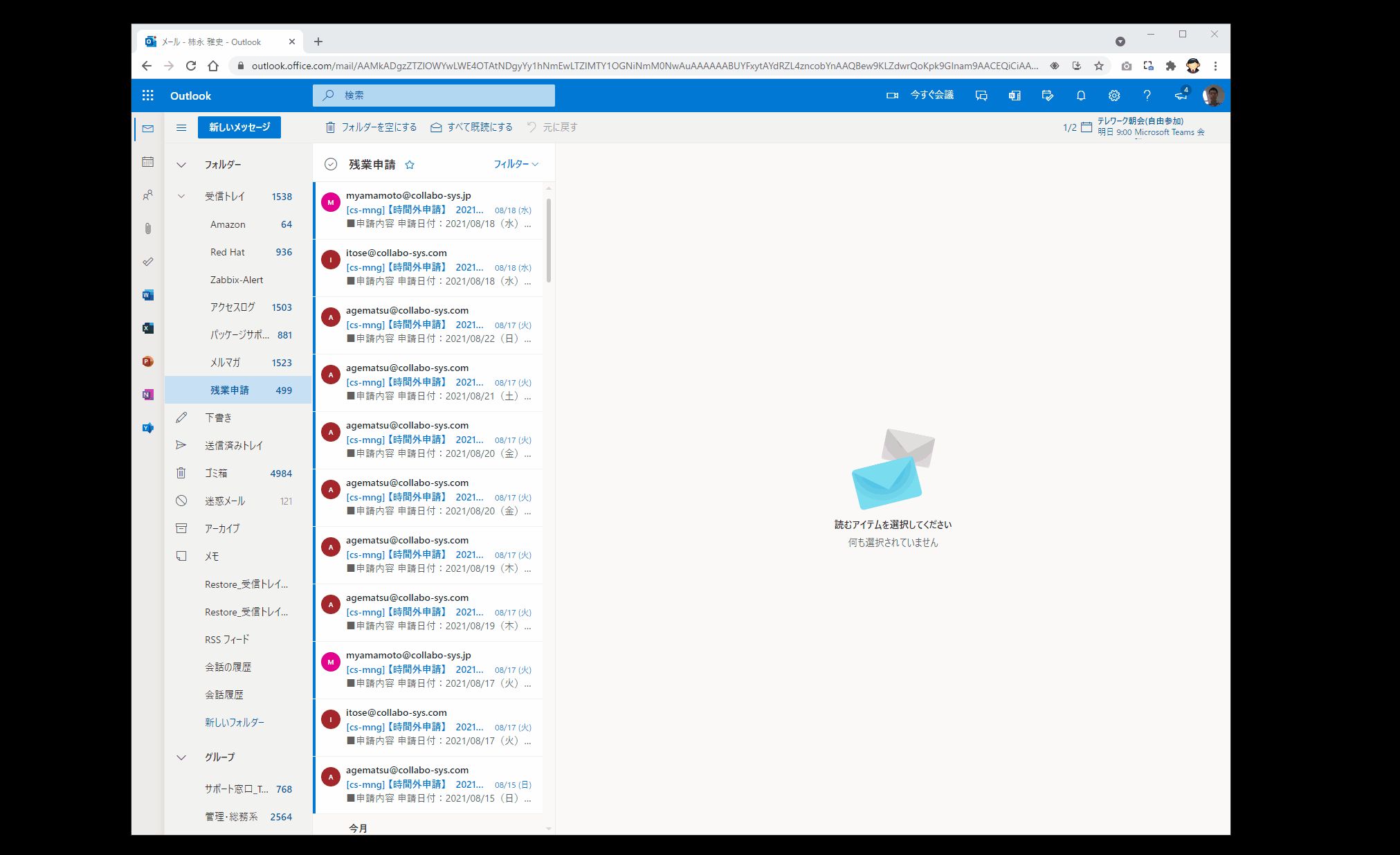Open the app launcher waffle icon
1400x855 pixels.
[x=148, y=96]
